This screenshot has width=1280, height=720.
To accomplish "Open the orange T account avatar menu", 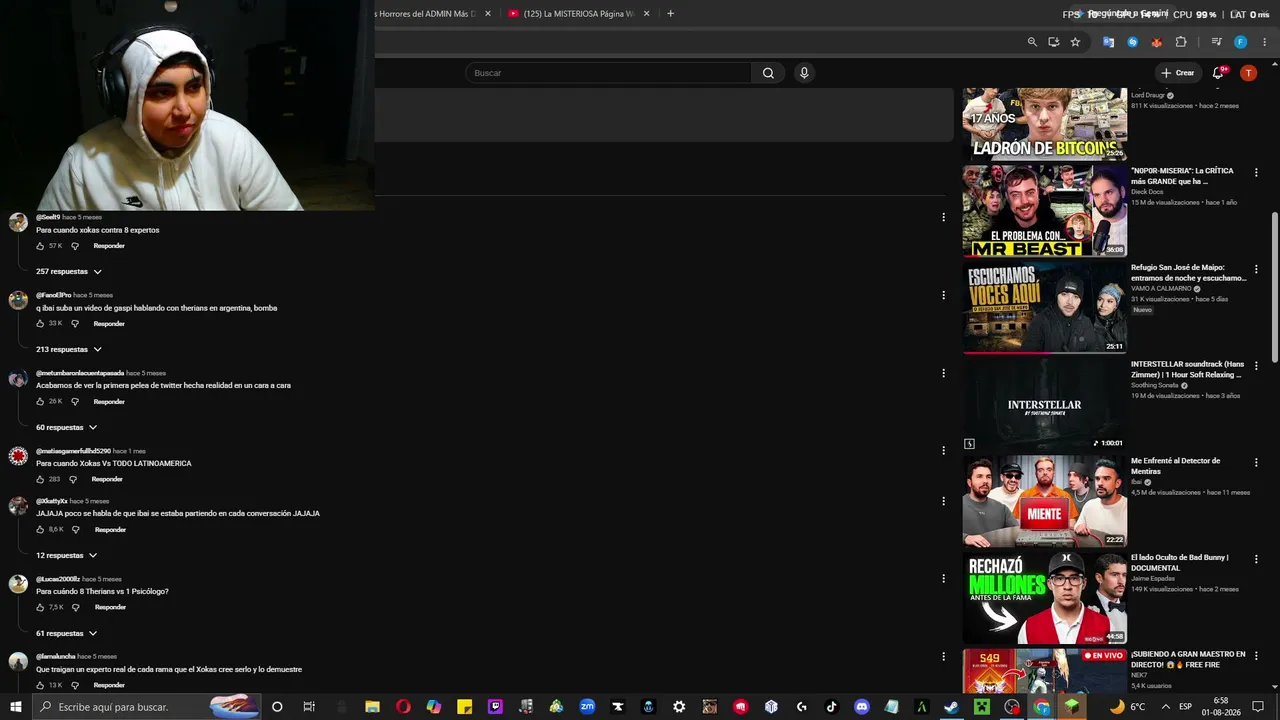I will coord(1248,73).
